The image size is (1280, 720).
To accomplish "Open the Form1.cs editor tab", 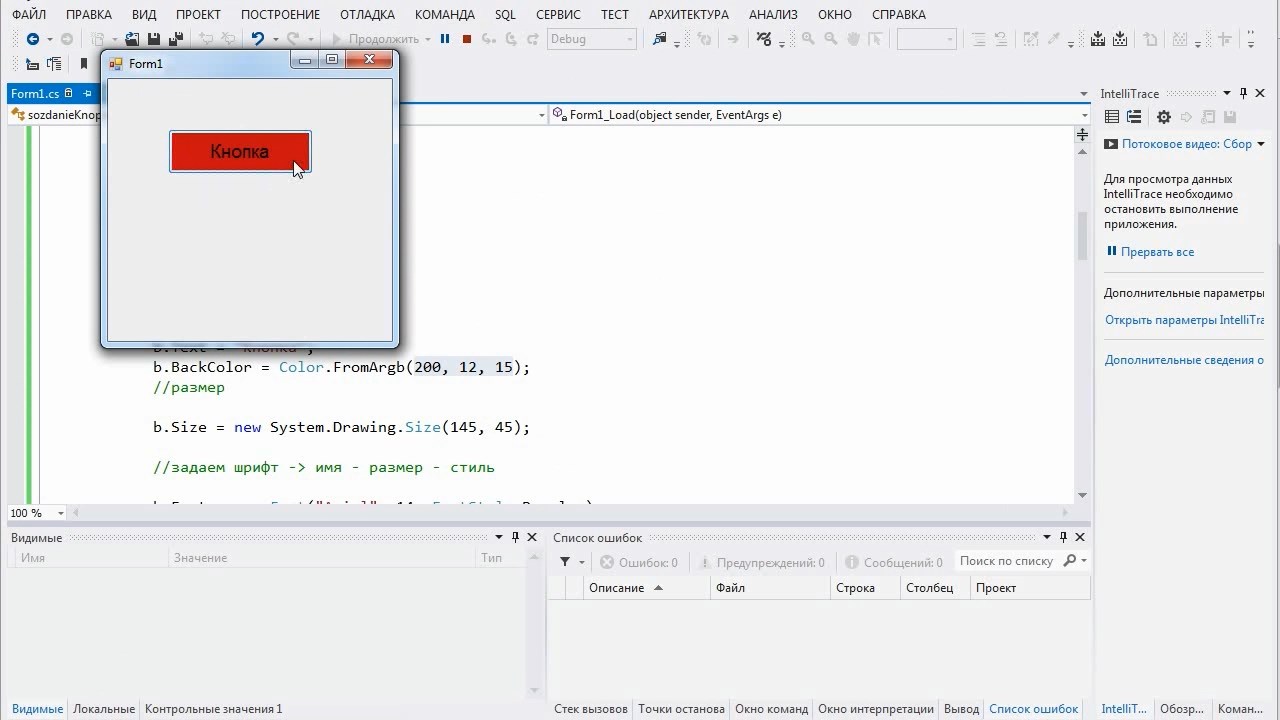I will pos(35,93).
